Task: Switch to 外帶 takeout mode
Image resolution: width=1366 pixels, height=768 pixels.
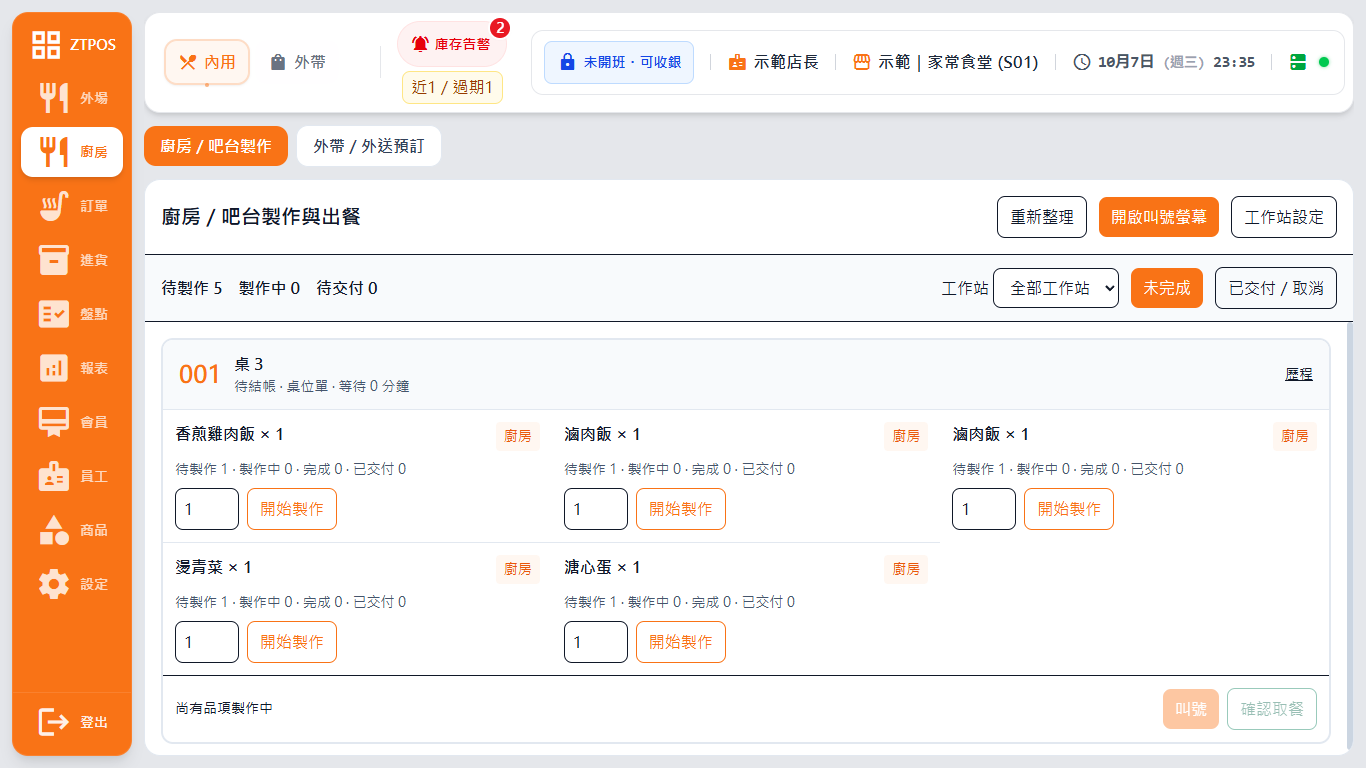Action: point(298,62)
